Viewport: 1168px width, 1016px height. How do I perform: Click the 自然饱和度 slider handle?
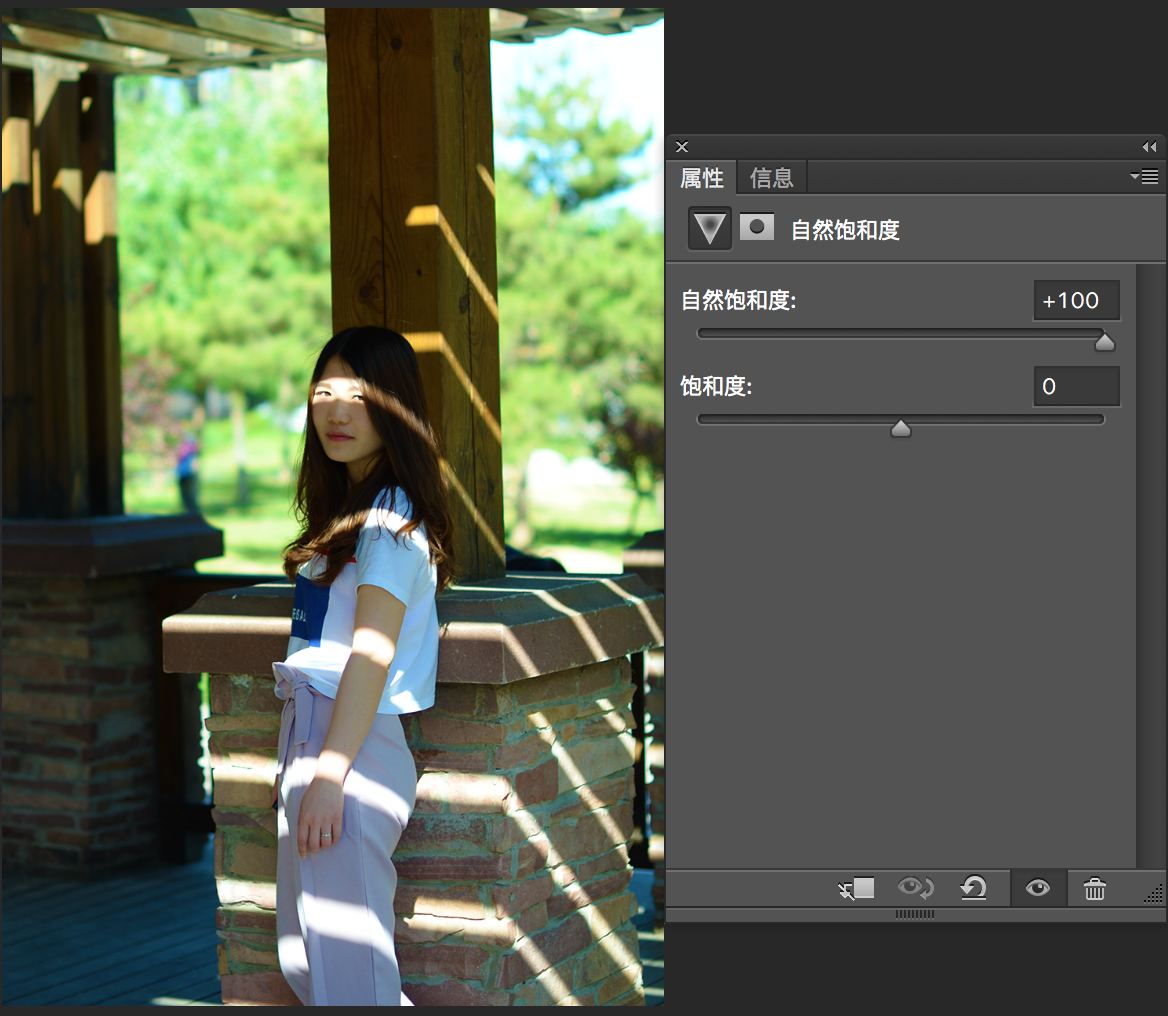[1105, 342]
